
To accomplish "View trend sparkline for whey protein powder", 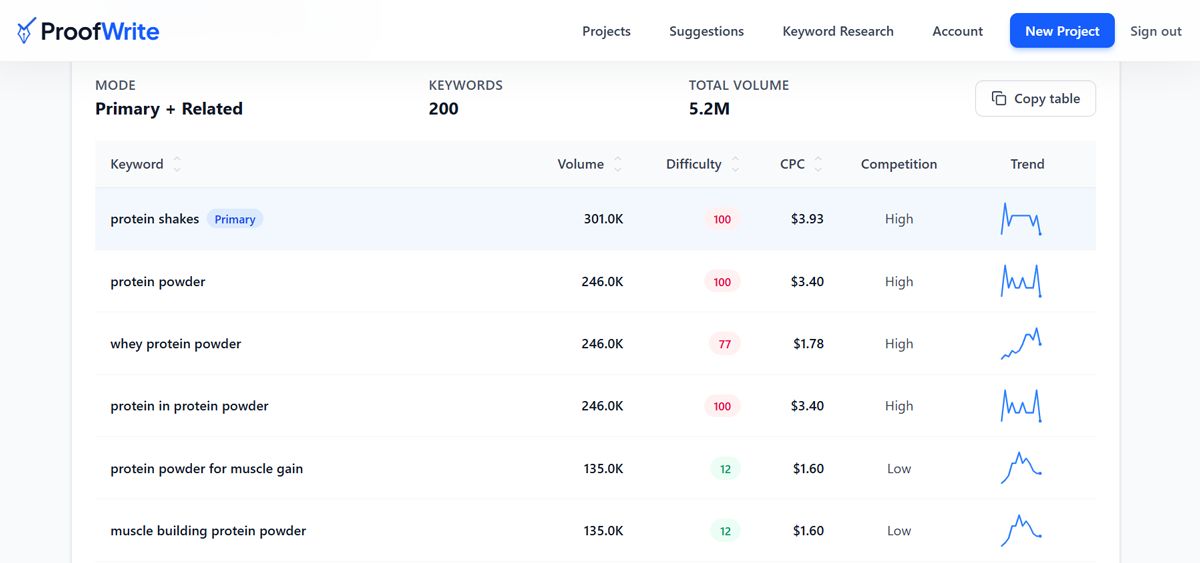I will (x=1021, y=343).
